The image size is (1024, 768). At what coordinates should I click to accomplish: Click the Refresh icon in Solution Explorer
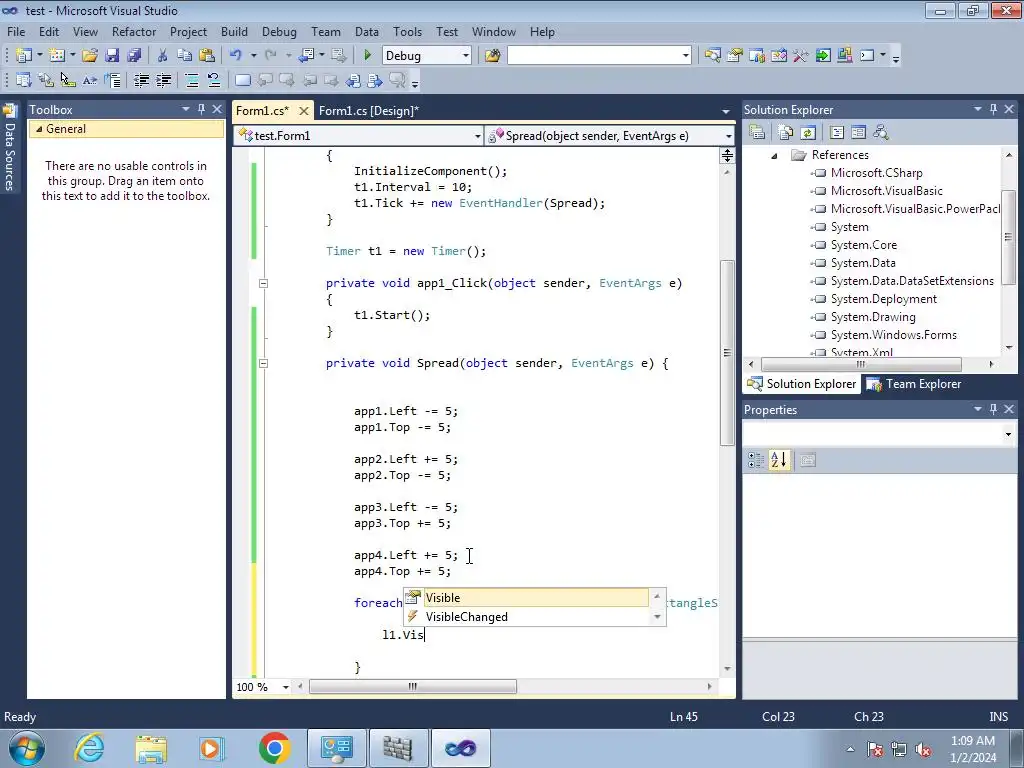click(x=808, y=133)
